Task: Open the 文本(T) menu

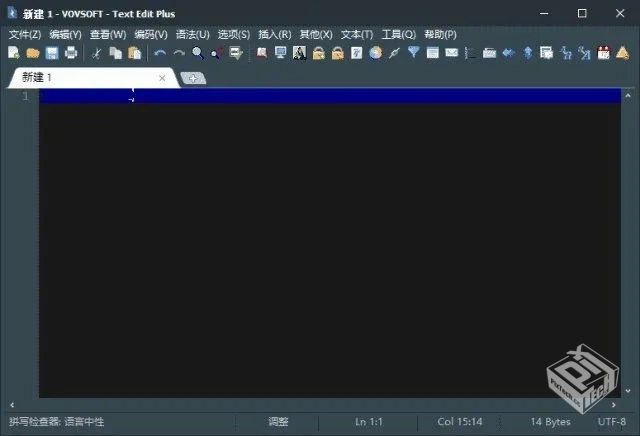Action: coord(357,34)
